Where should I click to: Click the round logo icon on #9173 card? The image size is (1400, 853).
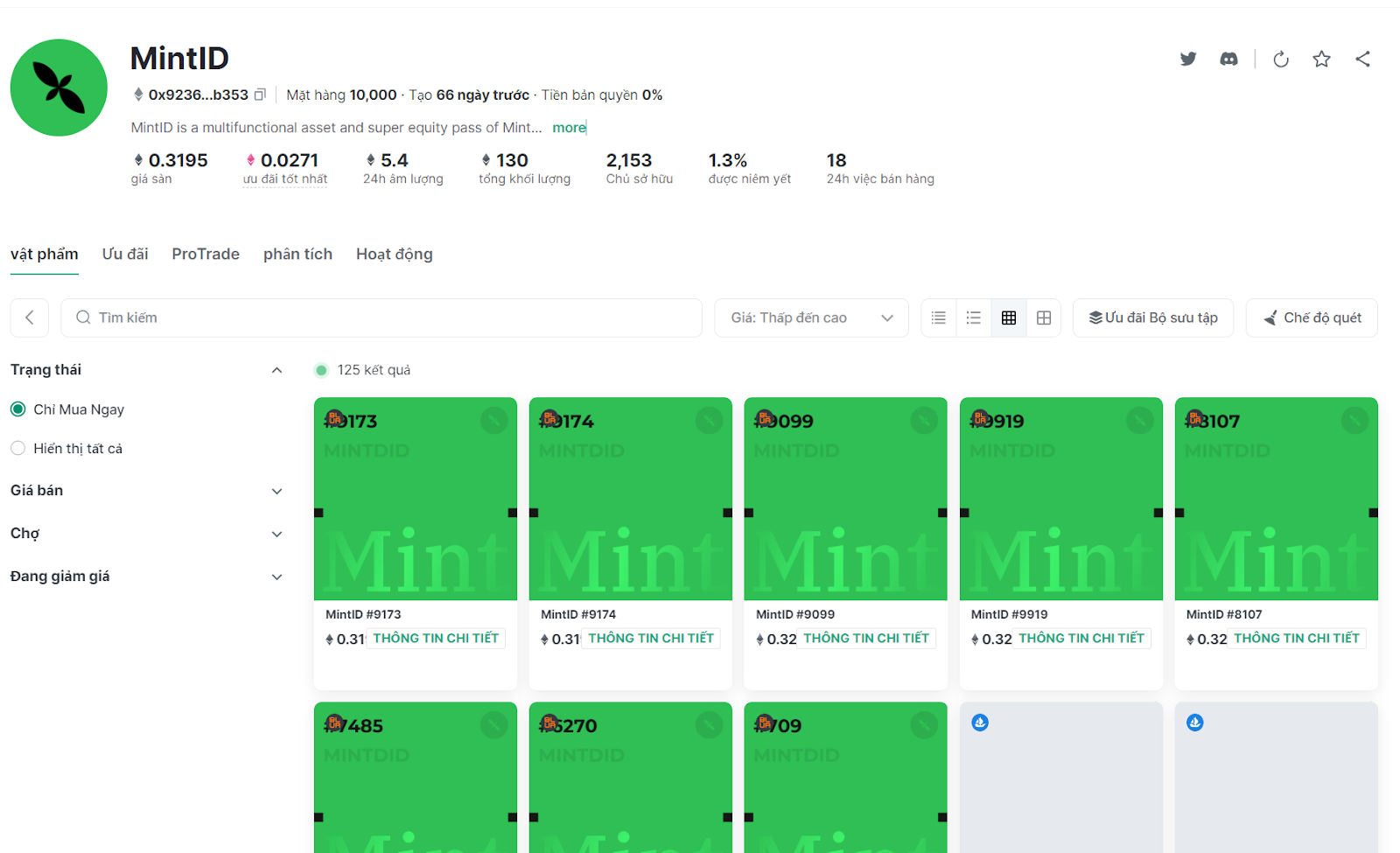point(494,421)
